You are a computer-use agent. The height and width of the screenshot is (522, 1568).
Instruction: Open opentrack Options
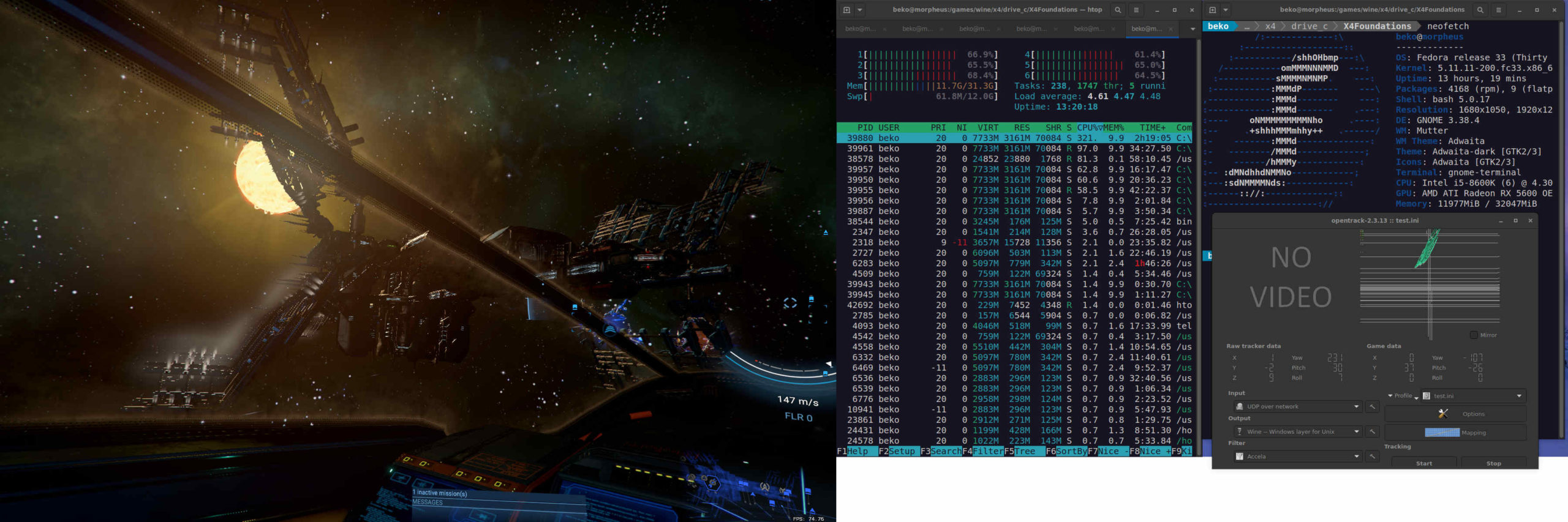click(1455, 414)
